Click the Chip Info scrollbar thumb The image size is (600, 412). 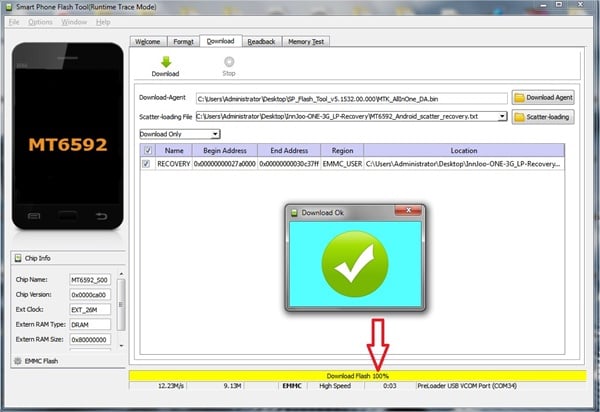(x=121, y=305)
